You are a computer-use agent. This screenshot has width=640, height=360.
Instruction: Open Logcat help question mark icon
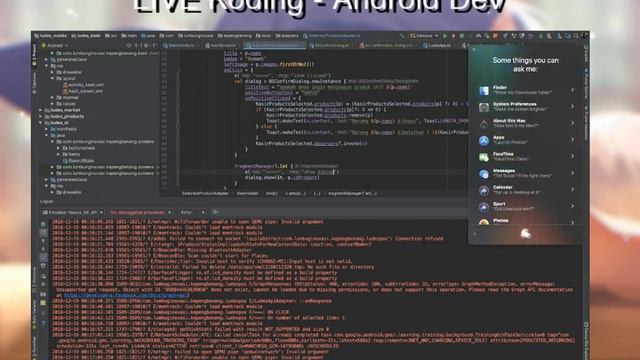click(43, 324)
